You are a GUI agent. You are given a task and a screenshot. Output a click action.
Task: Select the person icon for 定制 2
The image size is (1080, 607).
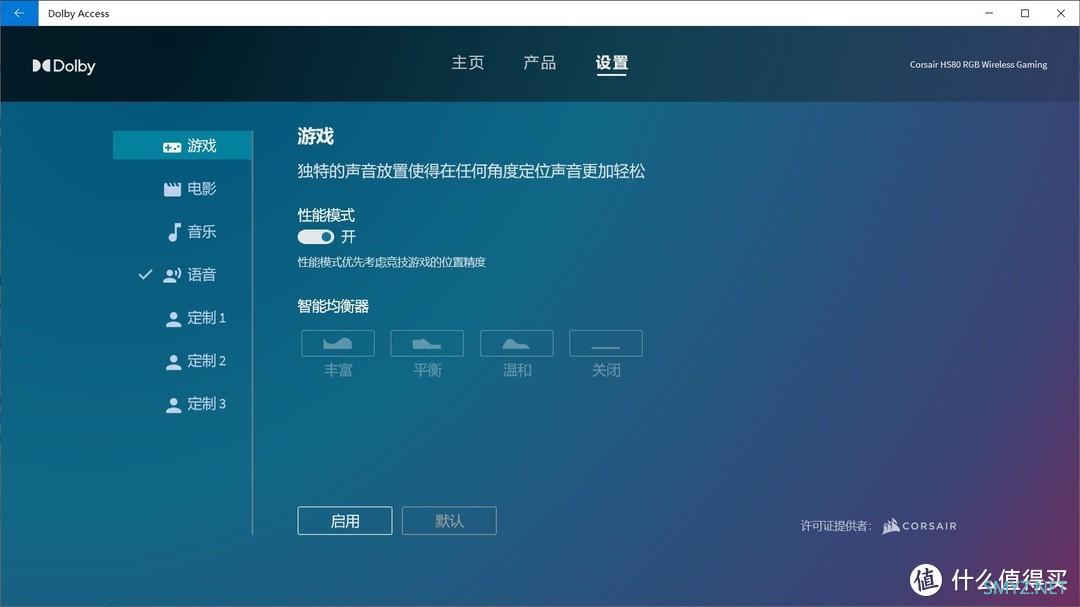point(174,362)
